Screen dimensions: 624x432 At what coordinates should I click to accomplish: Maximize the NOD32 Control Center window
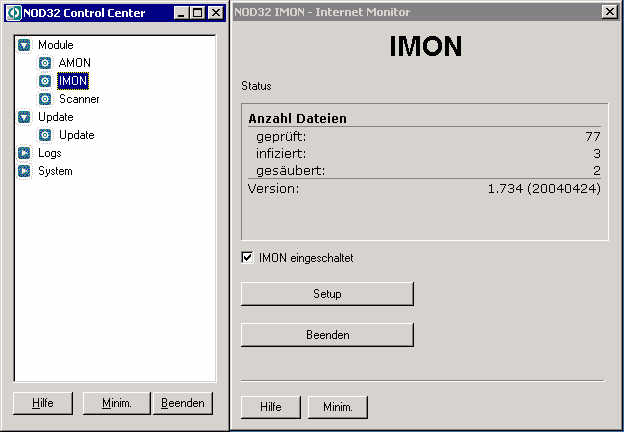click(197, 13)
